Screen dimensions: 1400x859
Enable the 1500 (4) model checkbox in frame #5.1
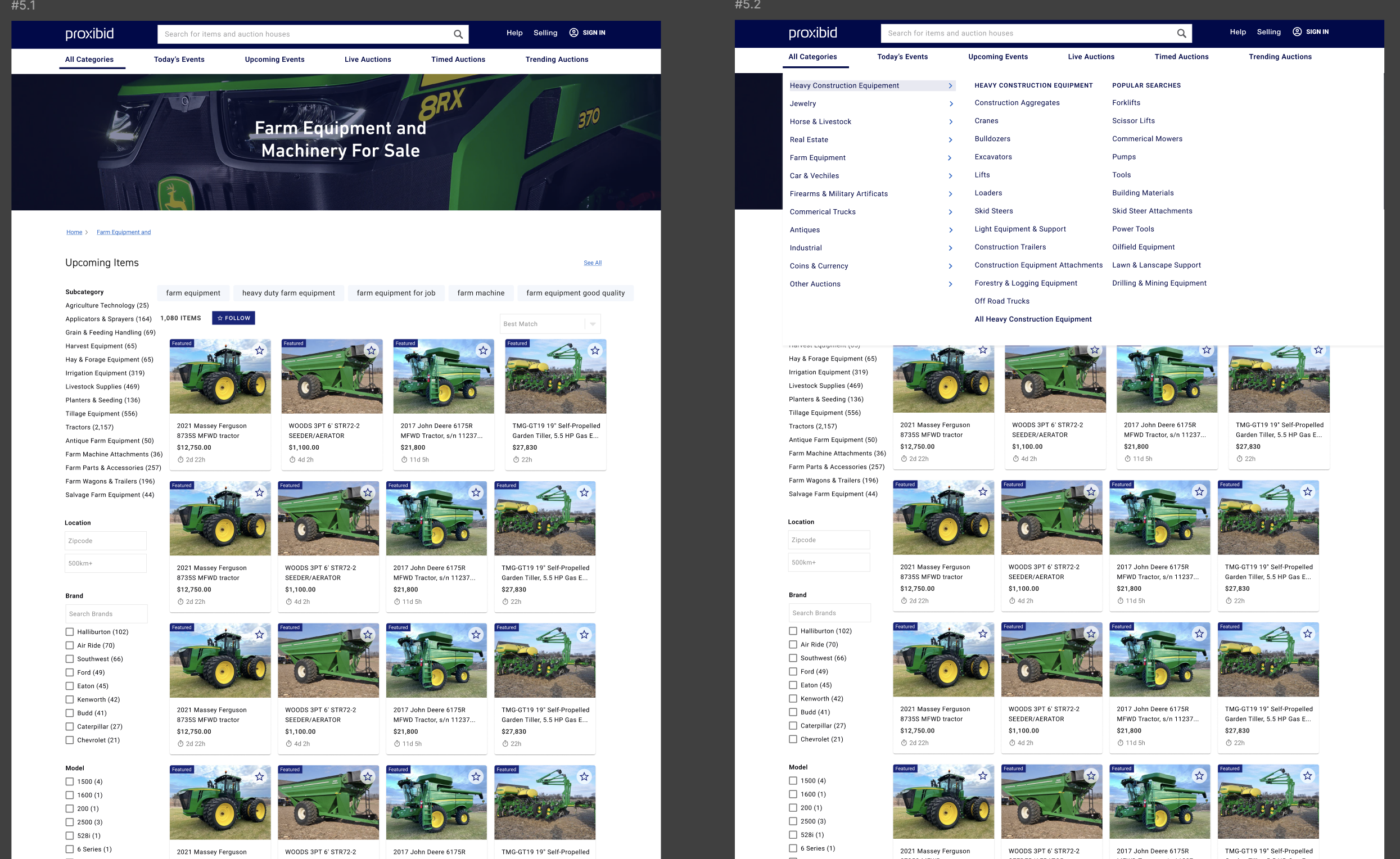pos(69,782)
